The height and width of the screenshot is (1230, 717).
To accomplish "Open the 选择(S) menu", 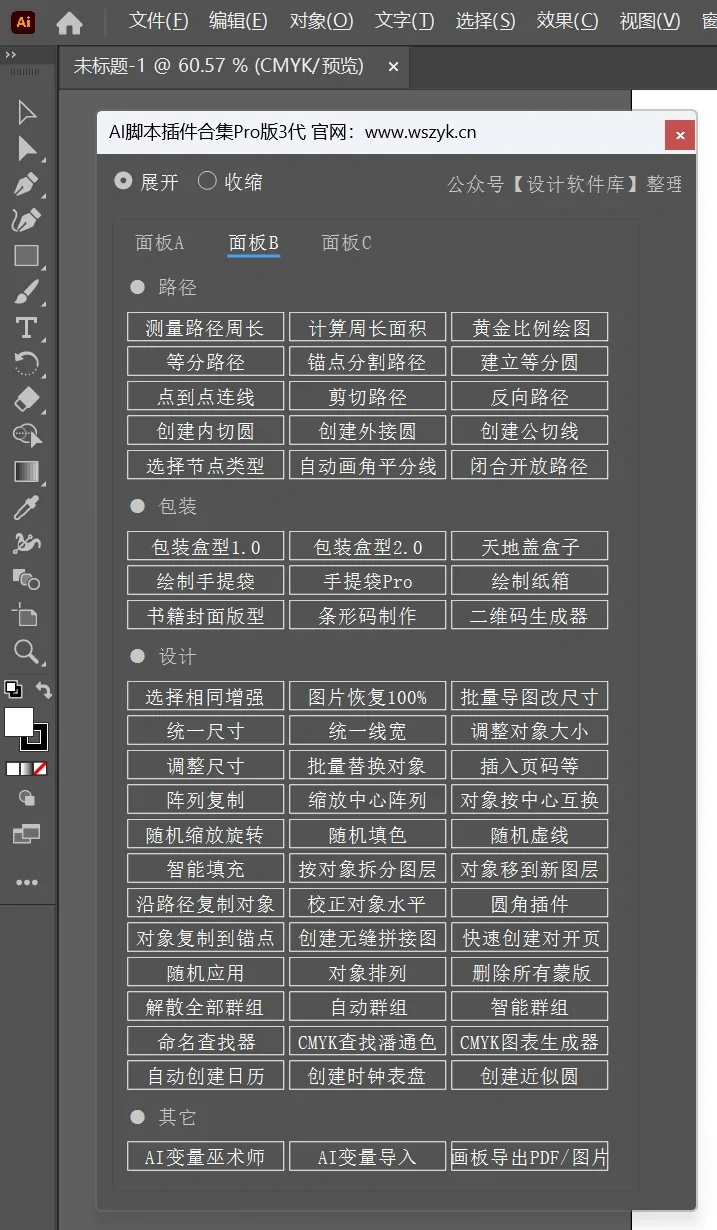I will coord(485,21).
